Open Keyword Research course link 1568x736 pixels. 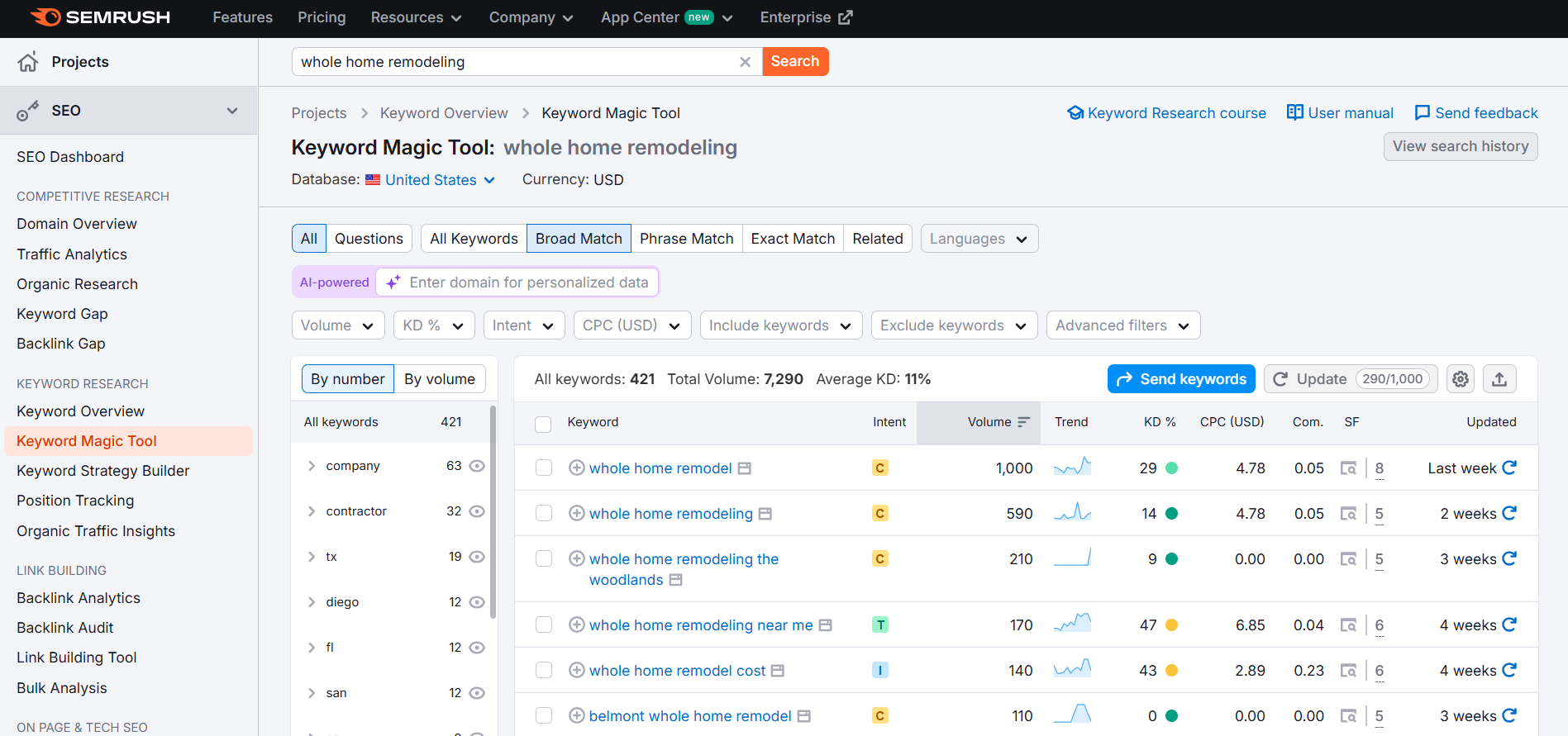1166,113
